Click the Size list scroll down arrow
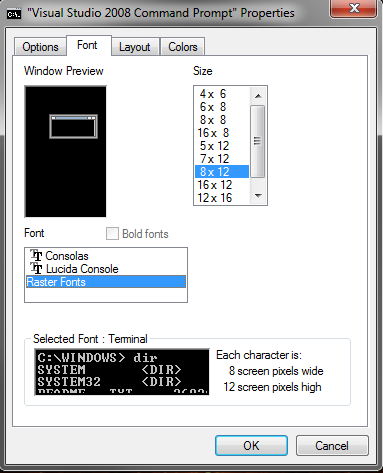The image size is (383, 473). (x=258, y=196)
